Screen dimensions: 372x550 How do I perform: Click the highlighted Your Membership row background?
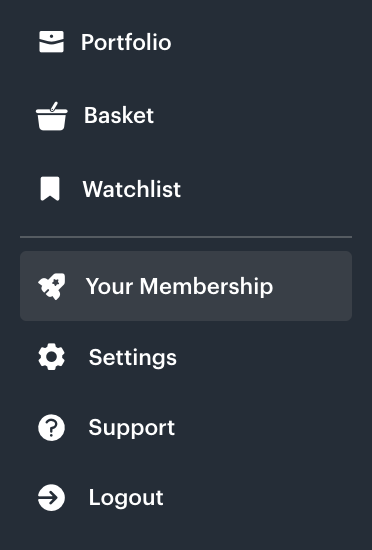[186, 286]
